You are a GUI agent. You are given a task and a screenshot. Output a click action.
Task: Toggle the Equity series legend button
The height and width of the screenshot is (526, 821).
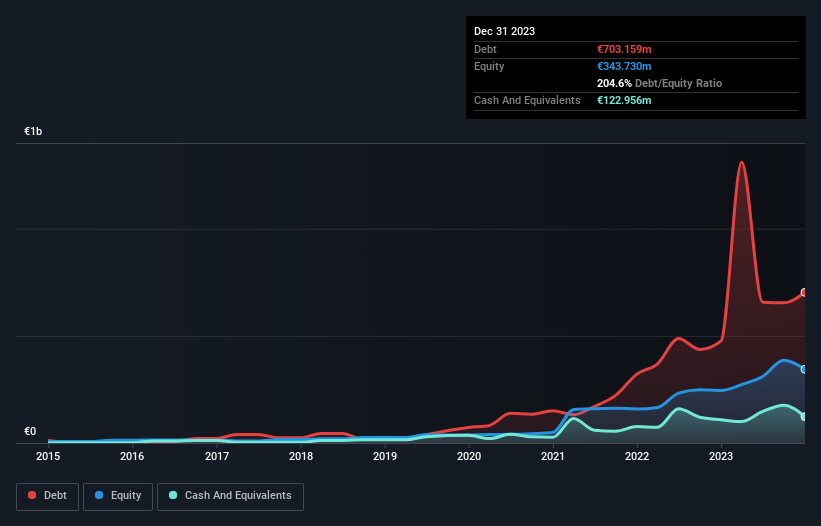pyautogui.click(x=118, y=496)
